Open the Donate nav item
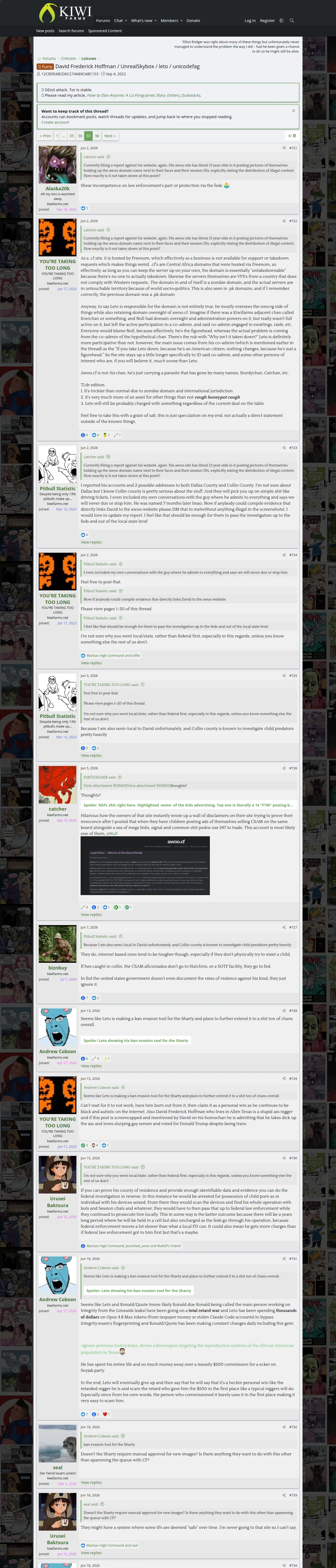The width and height of the screenshot is (336, 1568). pos(193,21)
